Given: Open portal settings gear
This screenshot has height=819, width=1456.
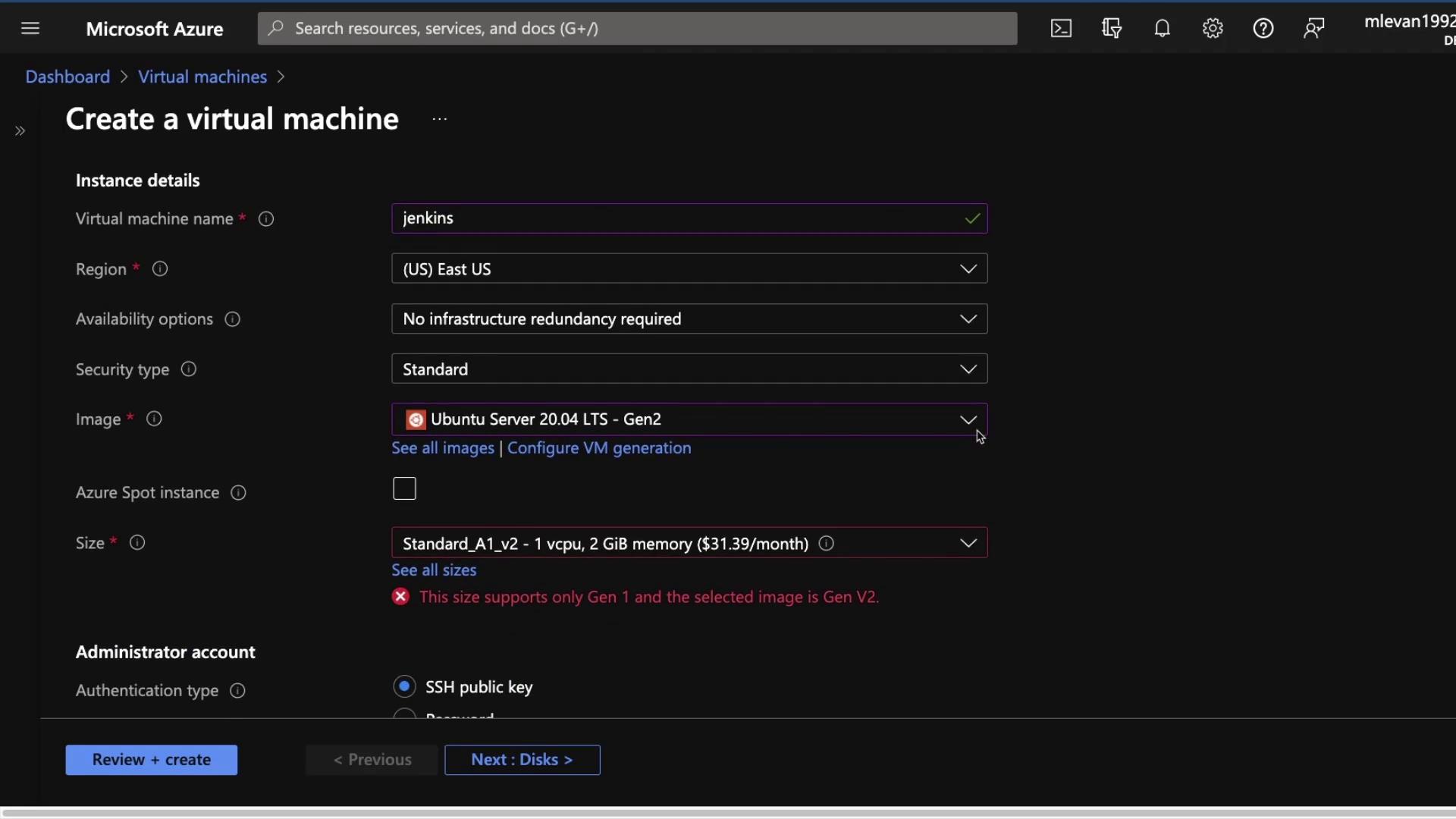Looking at the screenshot, I should coord(1213,29).
